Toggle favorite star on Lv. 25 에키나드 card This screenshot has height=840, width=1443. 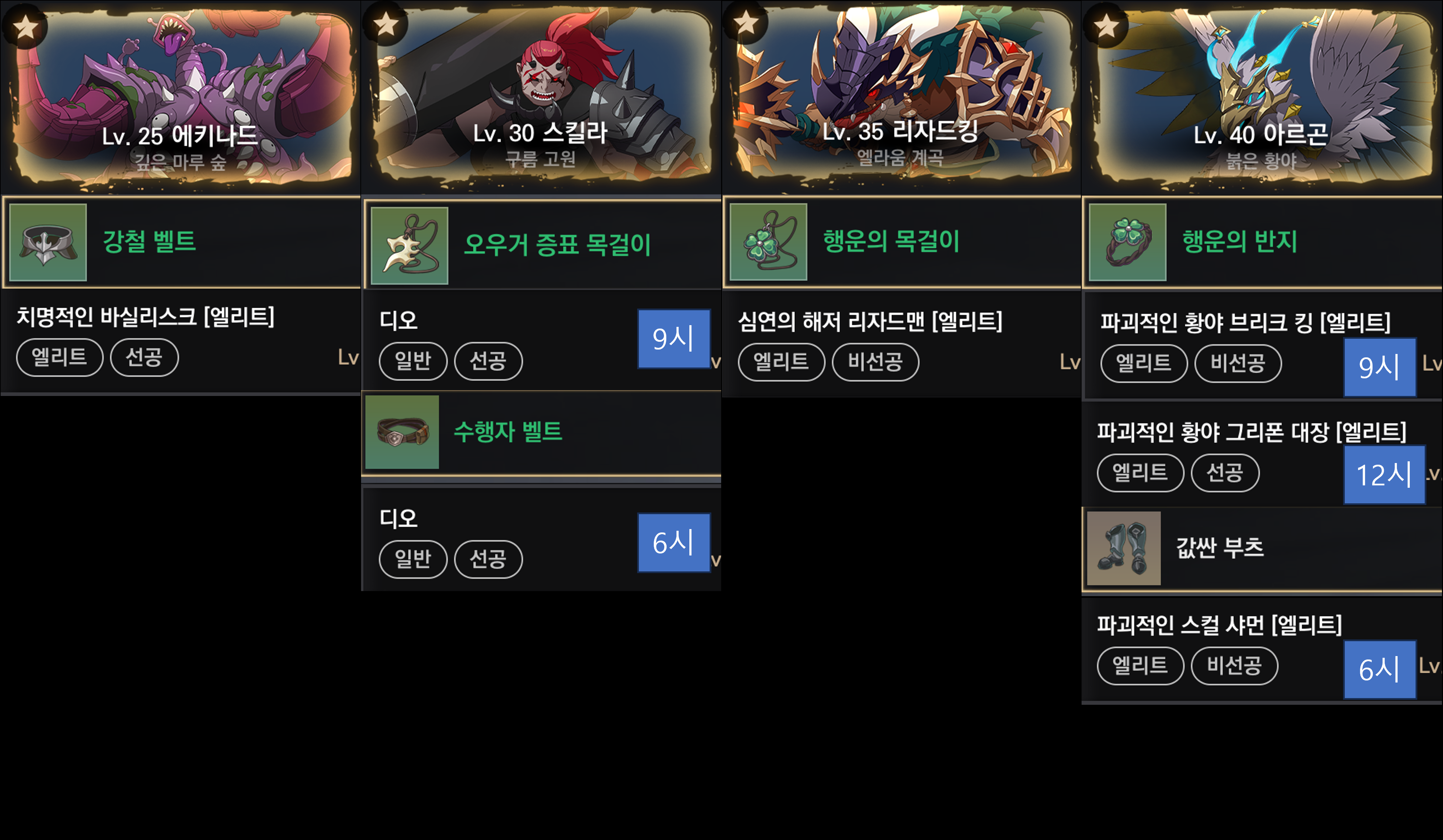tap(25, 26)
